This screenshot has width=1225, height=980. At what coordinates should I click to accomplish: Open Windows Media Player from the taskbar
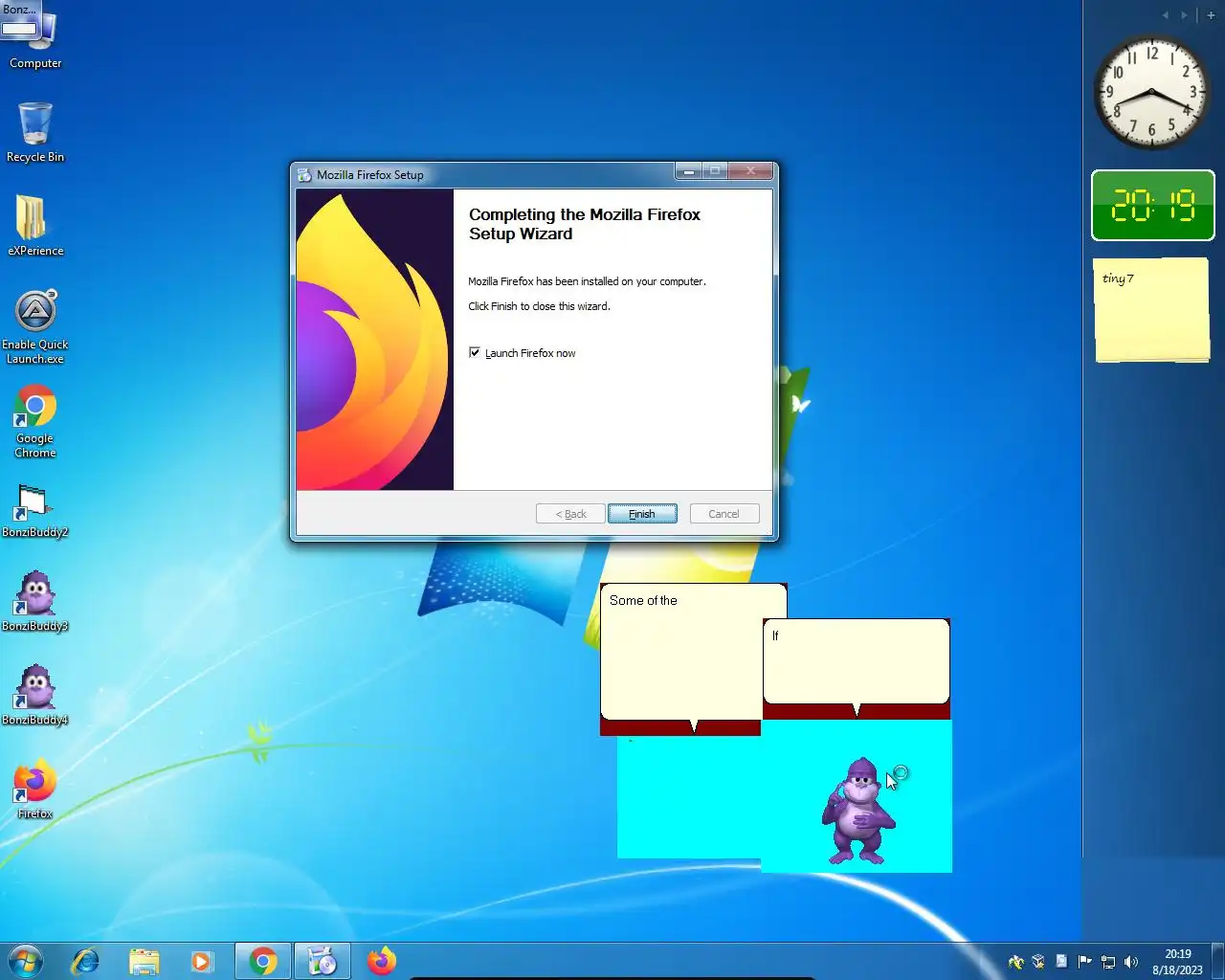point(202,961)
